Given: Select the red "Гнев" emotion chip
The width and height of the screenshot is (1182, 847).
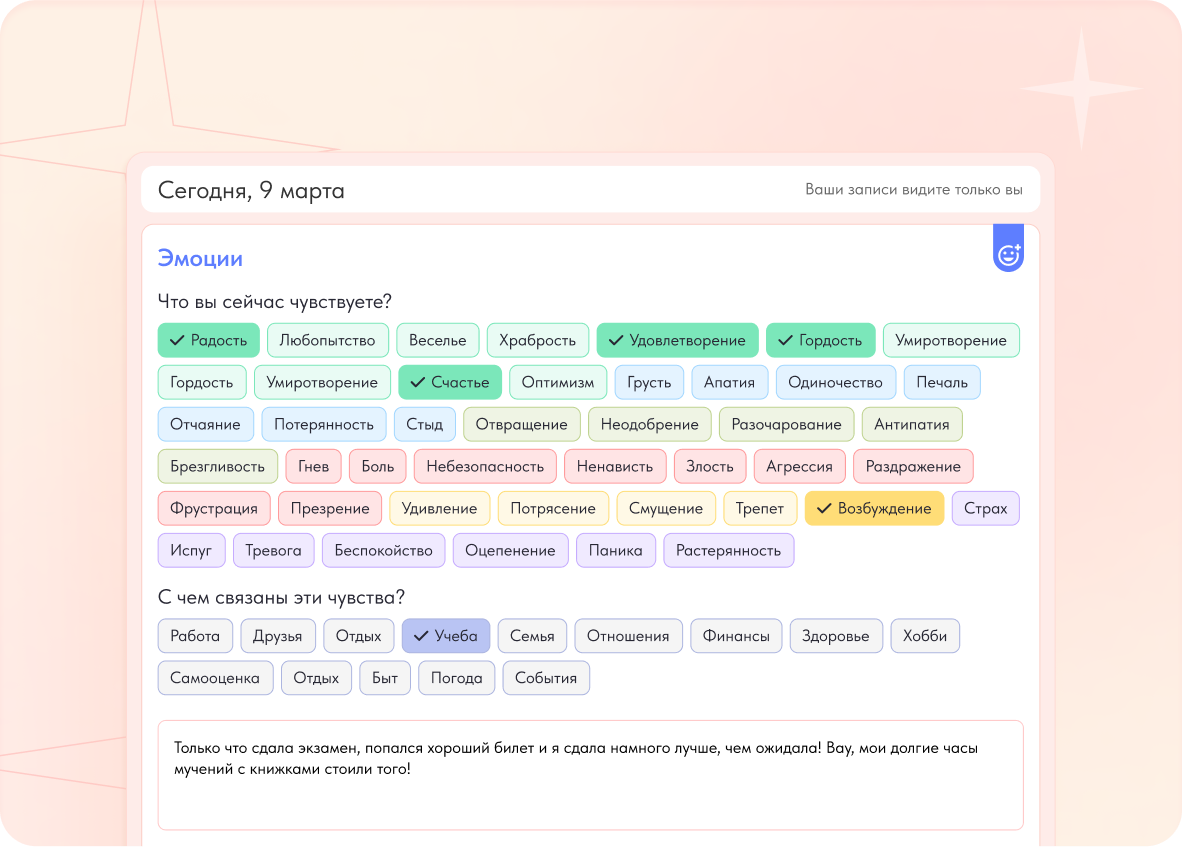Looking at the screenshot, I should tap(313, 466).
